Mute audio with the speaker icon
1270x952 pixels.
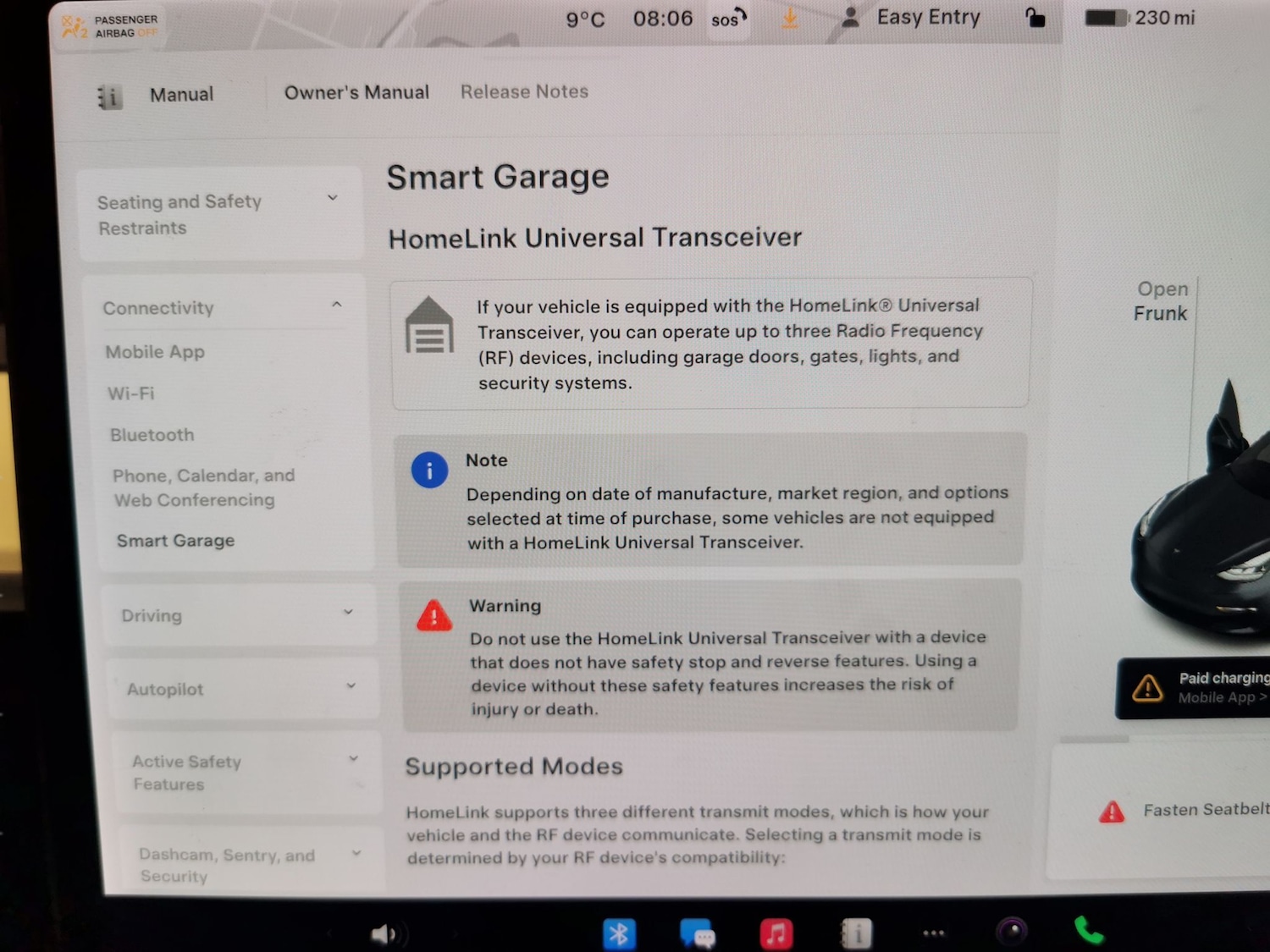click(386, 932)
